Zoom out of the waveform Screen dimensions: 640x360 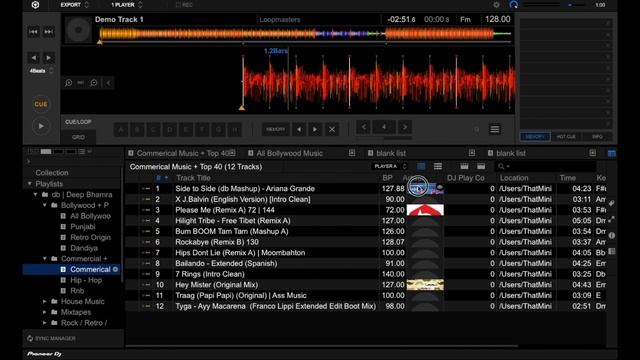[94, 83]
